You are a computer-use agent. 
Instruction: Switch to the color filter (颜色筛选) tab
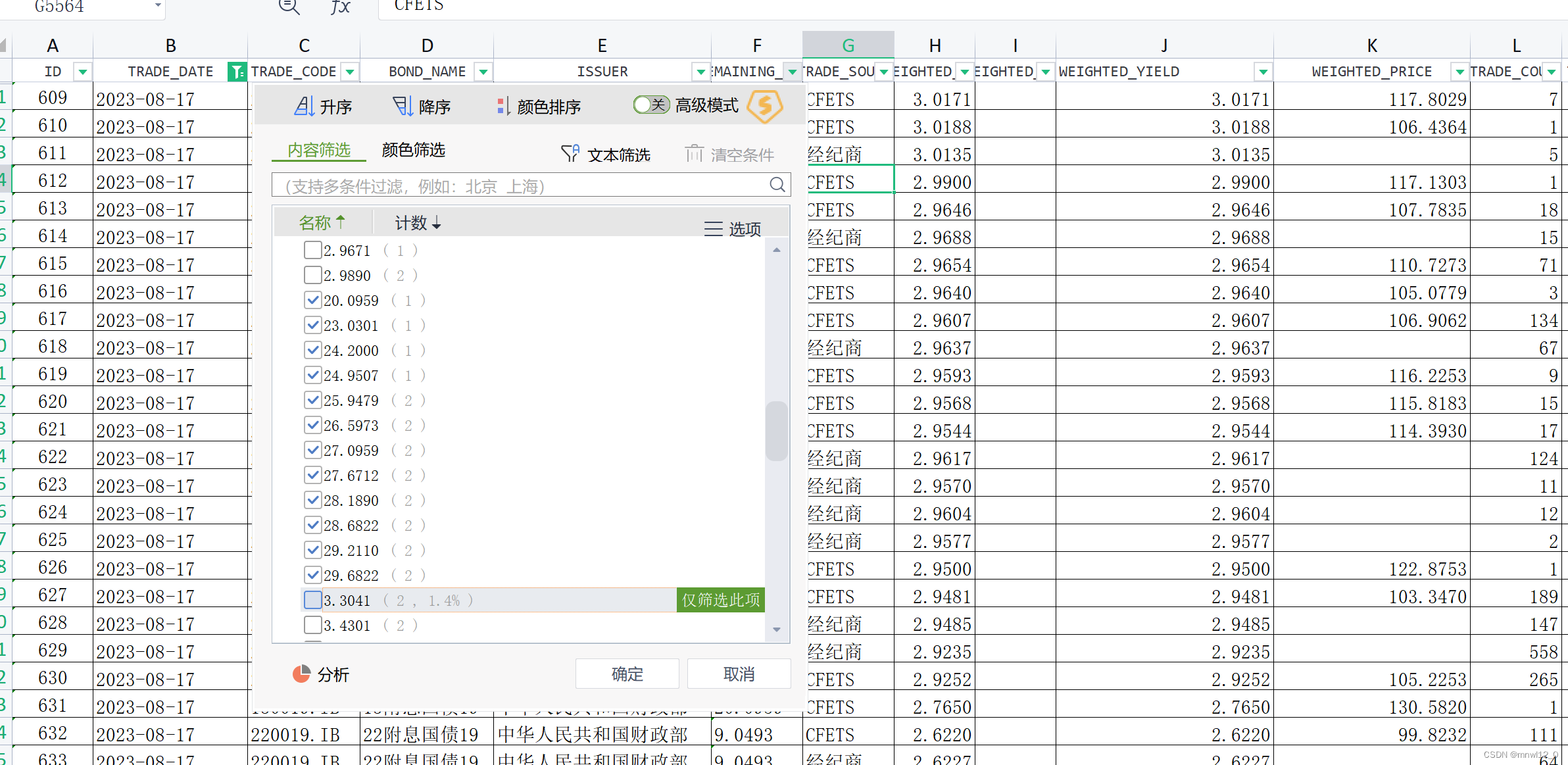pyautogui.click(x=413, y=150)
